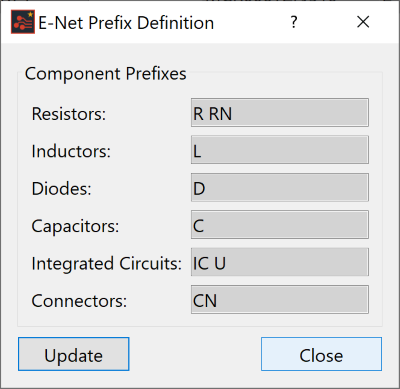Click the Capacitors label text
400x389 pixels.
pos(75,226)
